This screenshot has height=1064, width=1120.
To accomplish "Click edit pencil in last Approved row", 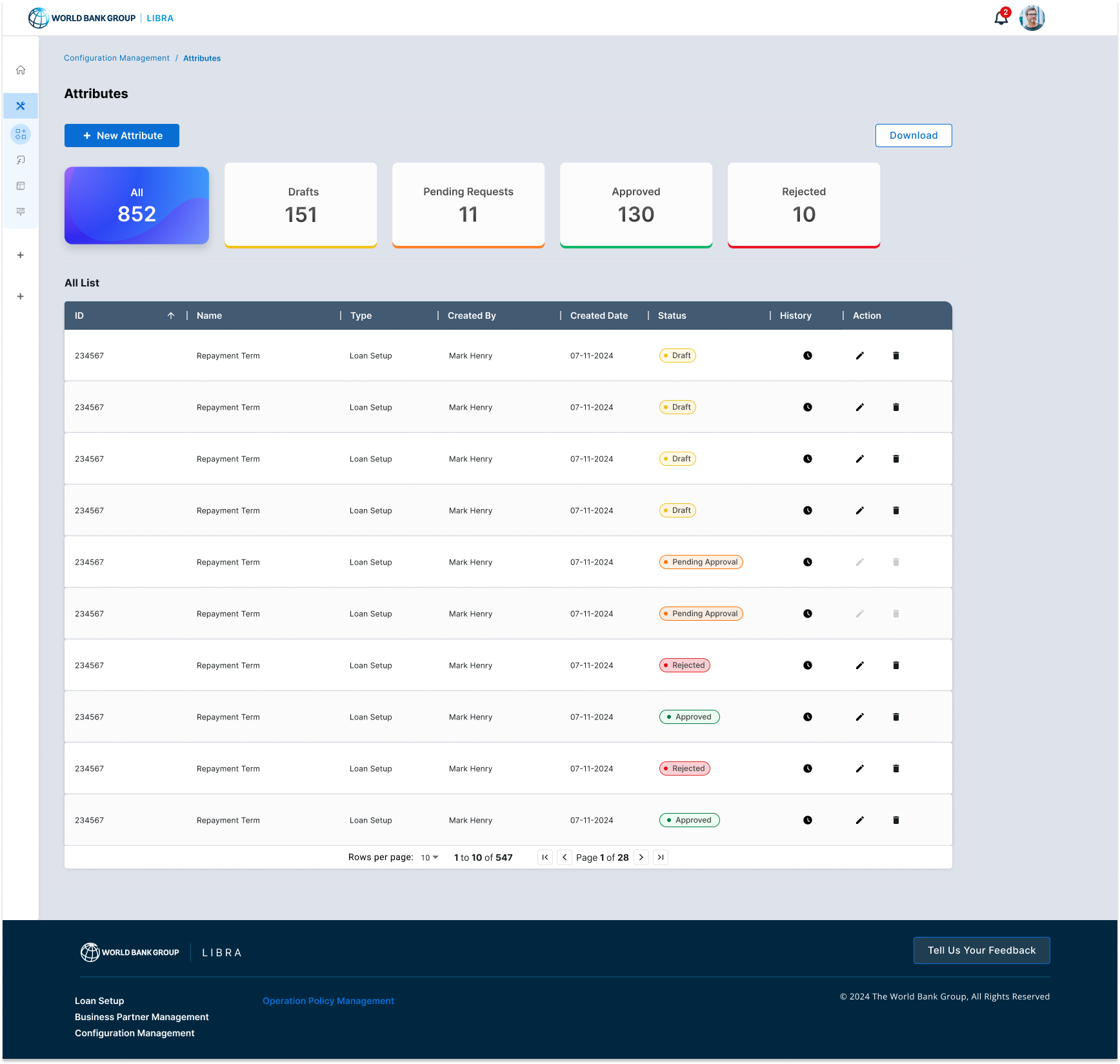I will coord(859,820).
